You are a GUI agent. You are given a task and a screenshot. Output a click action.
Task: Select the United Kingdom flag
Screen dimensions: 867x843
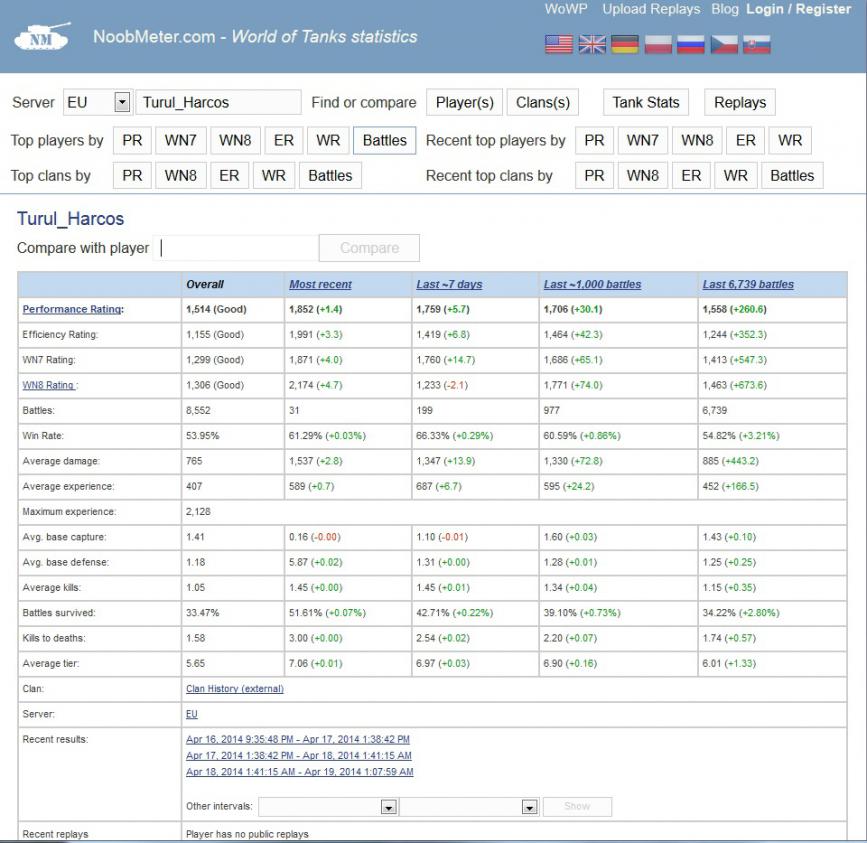[x=592, y=44]
